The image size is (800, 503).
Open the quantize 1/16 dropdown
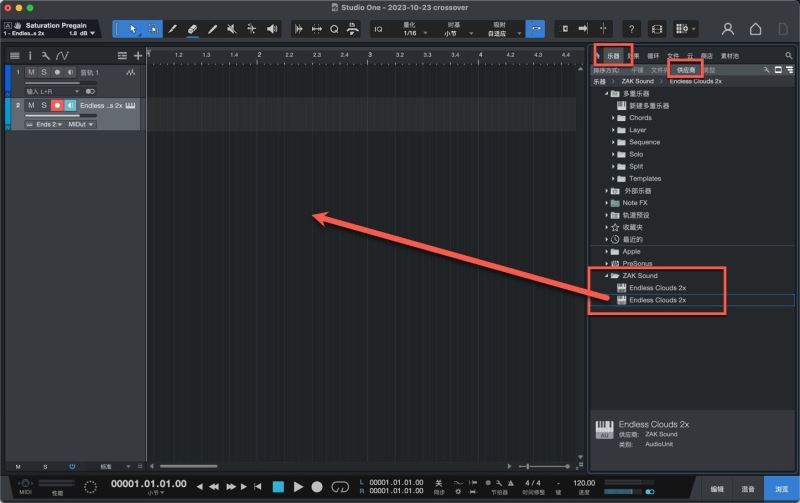414,33
